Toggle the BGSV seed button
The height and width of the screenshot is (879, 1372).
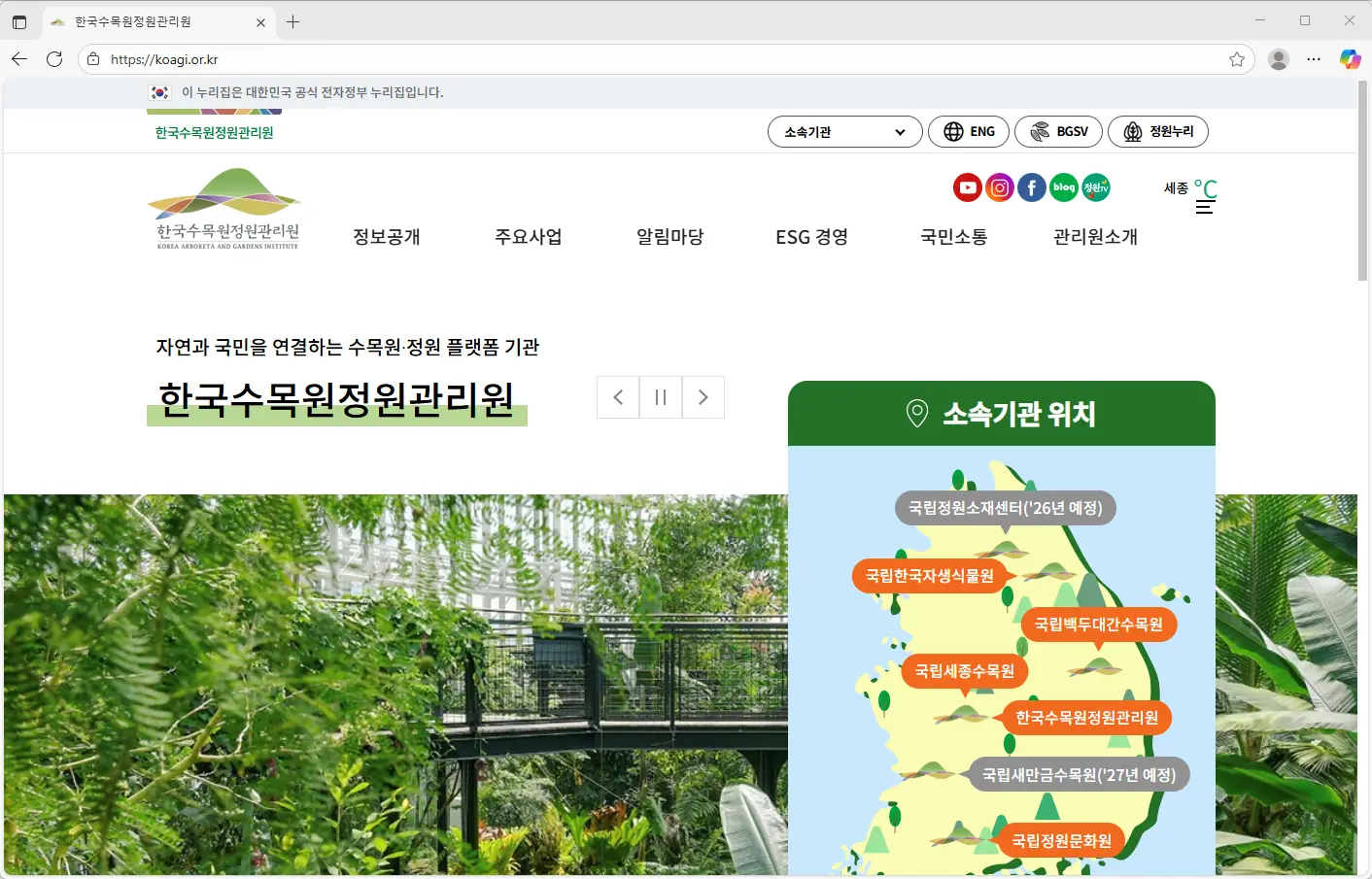click(x=1058, y=131)
